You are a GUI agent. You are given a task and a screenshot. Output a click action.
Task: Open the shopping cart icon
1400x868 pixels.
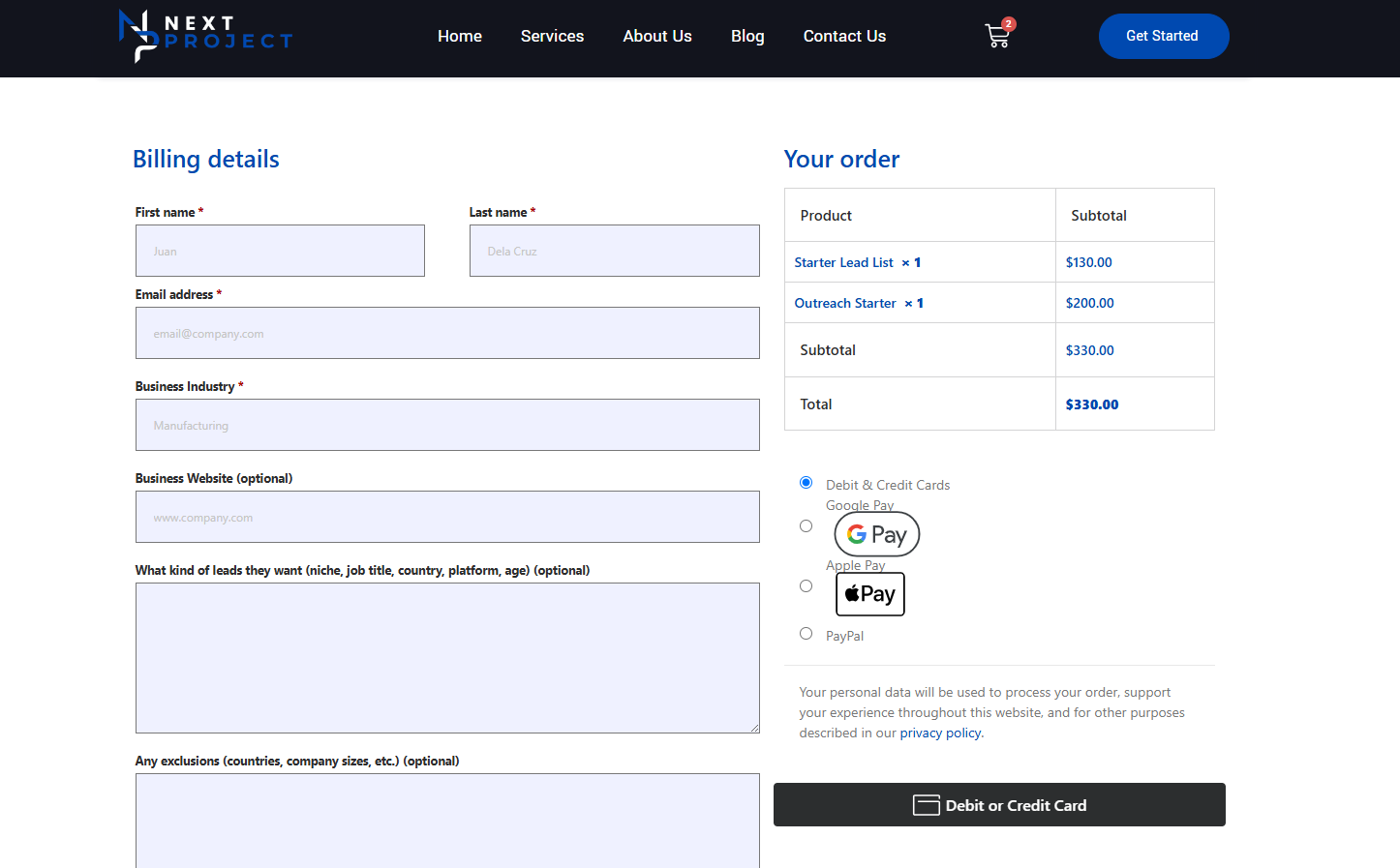point(997,36)
